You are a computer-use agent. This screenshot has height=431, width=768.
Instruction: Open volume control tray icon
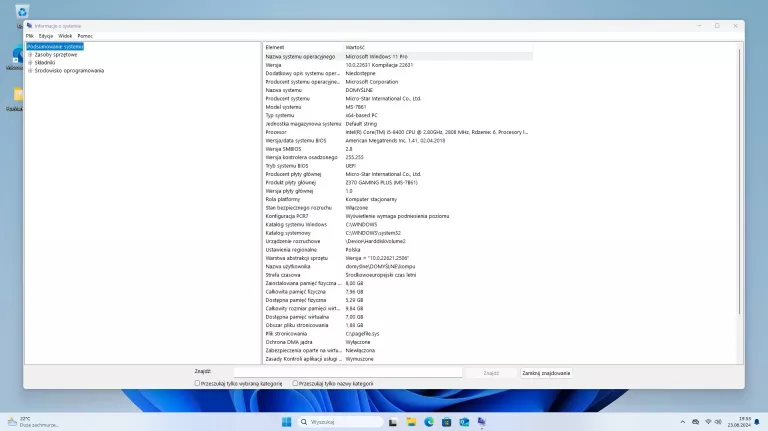719,422
